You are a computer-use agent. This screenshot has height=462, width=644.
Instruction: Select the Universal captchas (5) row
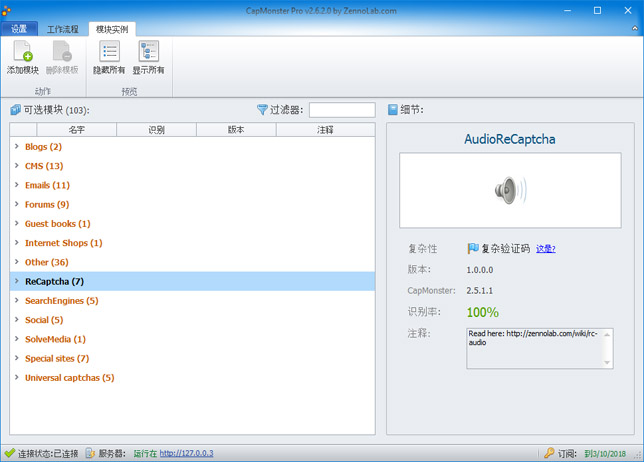[192, 378]
